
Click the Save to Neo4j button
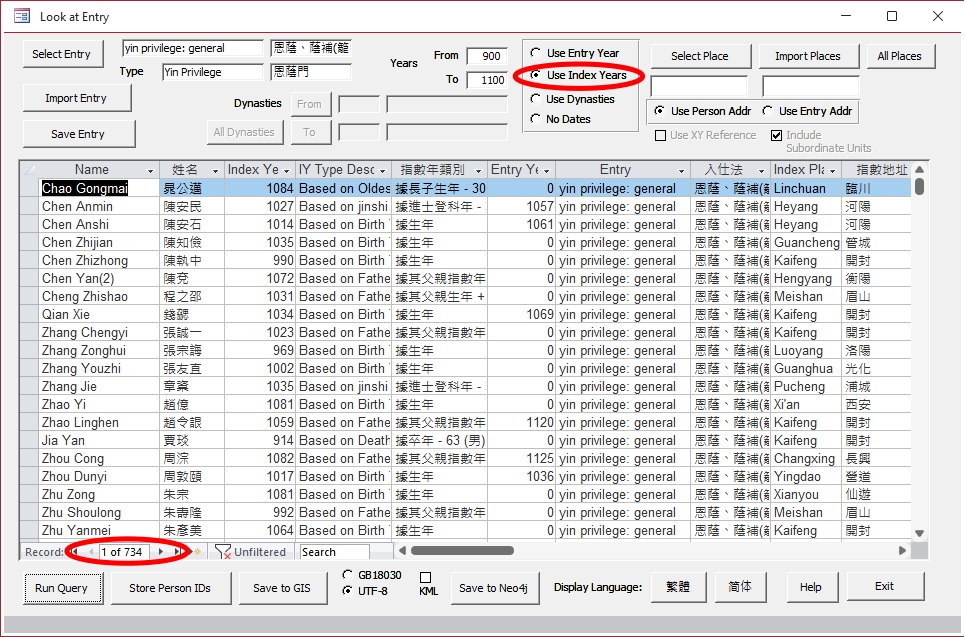pos(492,588)
